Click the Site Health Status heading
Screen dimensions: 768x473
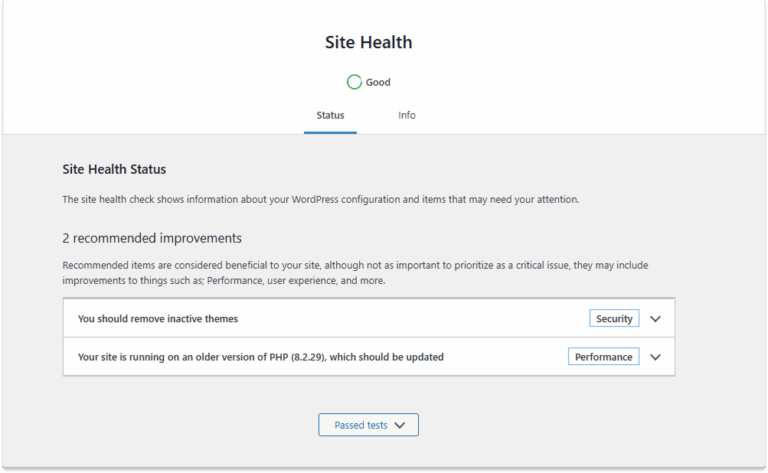[x=114, y=170]
